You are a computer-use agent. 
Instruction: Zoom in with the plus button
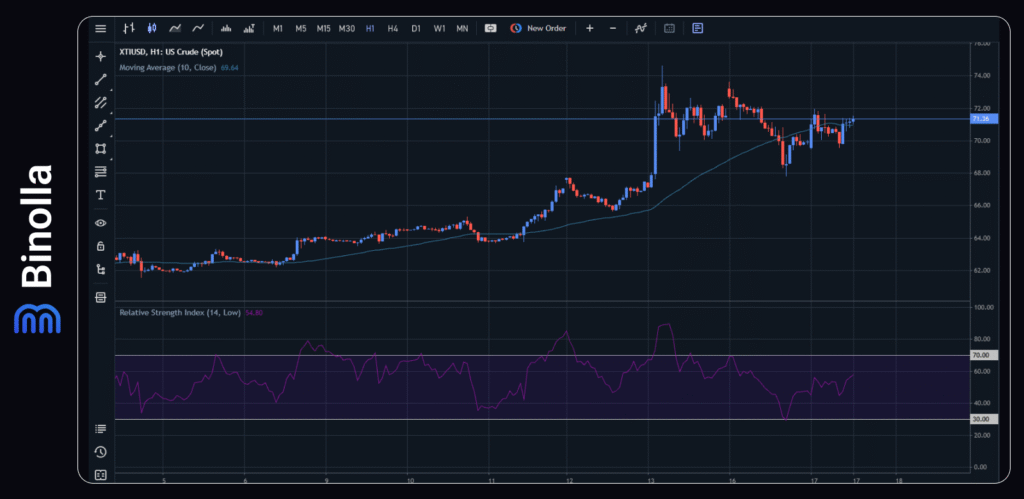pyautogui.click(x=589, y=28)
